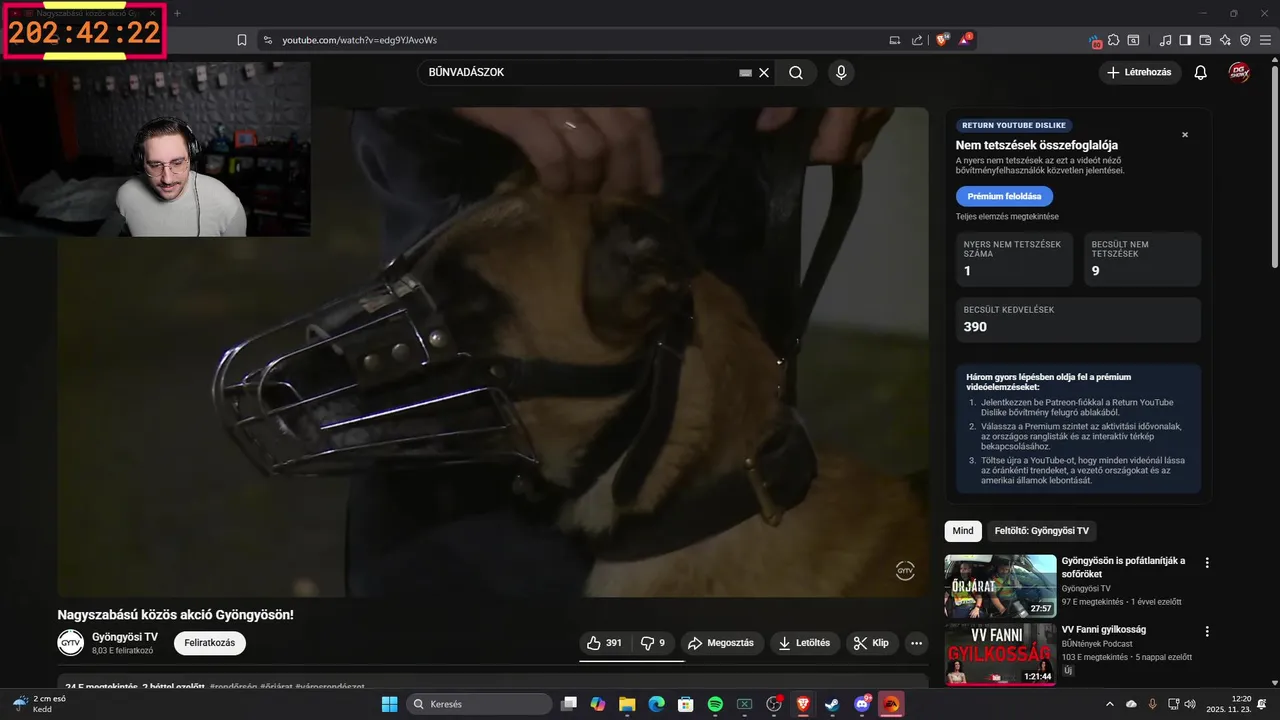Subscribe with the Feliratkozás button
Screen dimensions: 1280x720
pos(210,643)
